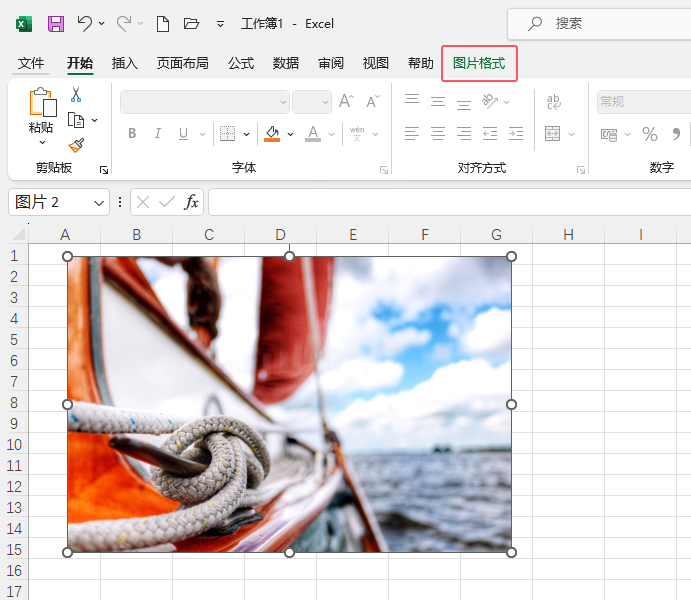Toggle align text left

tap(412, 133)
